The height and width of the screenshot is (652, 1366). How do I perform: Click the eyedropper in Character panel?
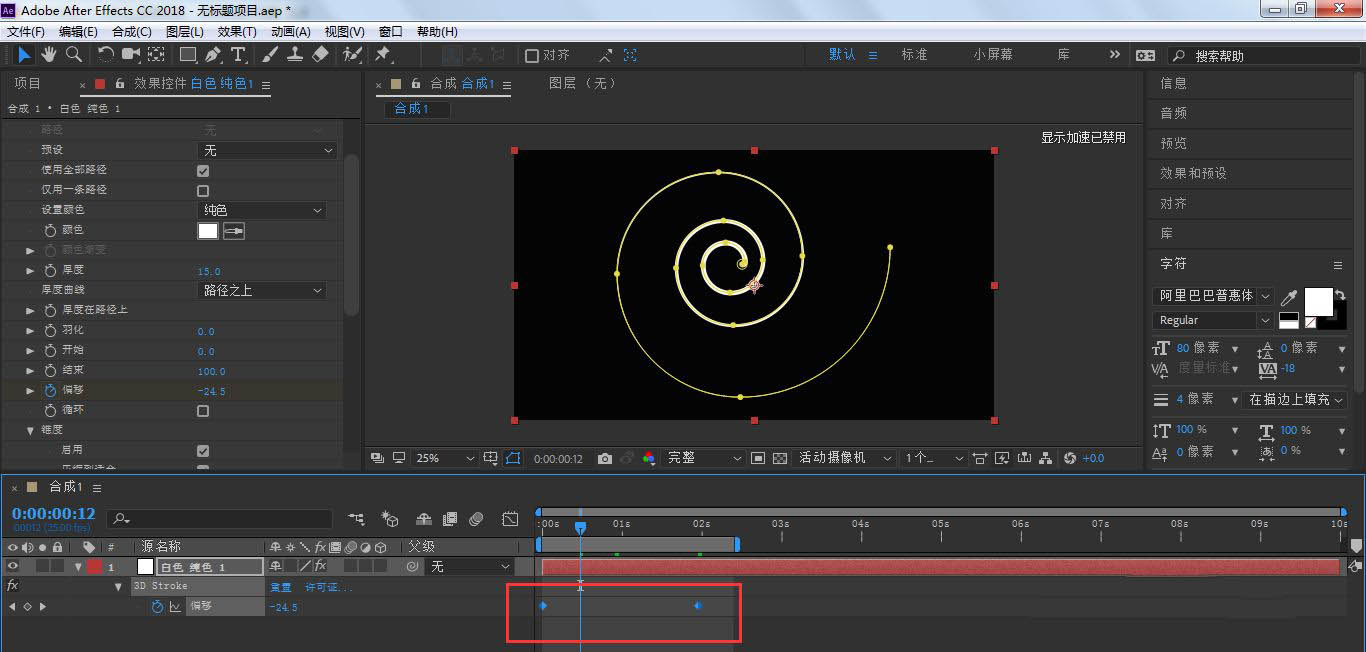point(1290,297)
